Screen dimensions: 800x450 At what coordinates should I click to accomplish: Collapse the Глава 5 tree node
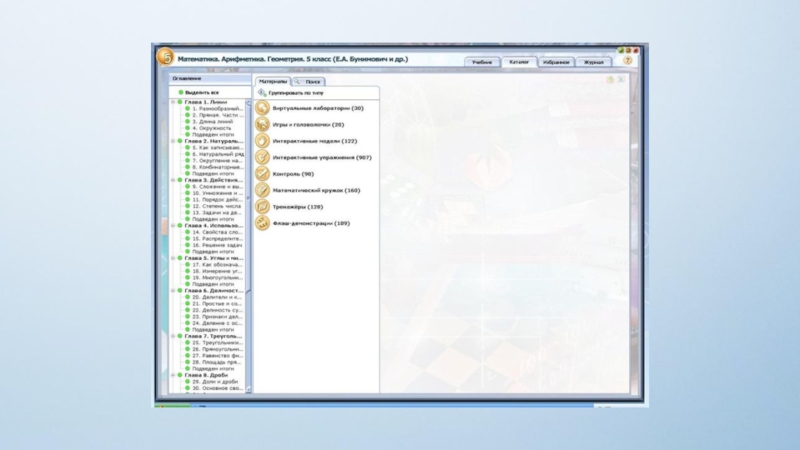click(173, 258)
